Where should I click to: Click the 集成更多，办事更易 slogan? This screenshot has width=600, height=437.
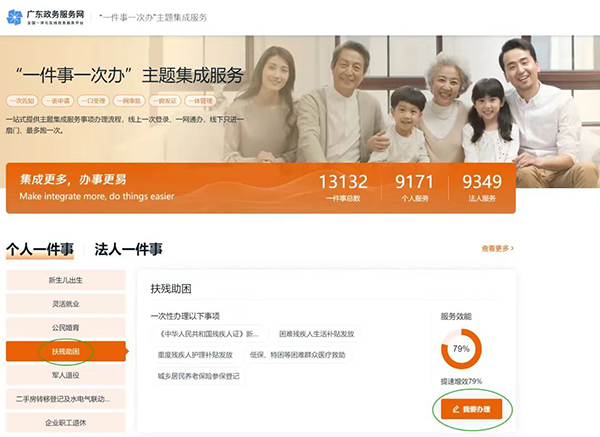73,179
